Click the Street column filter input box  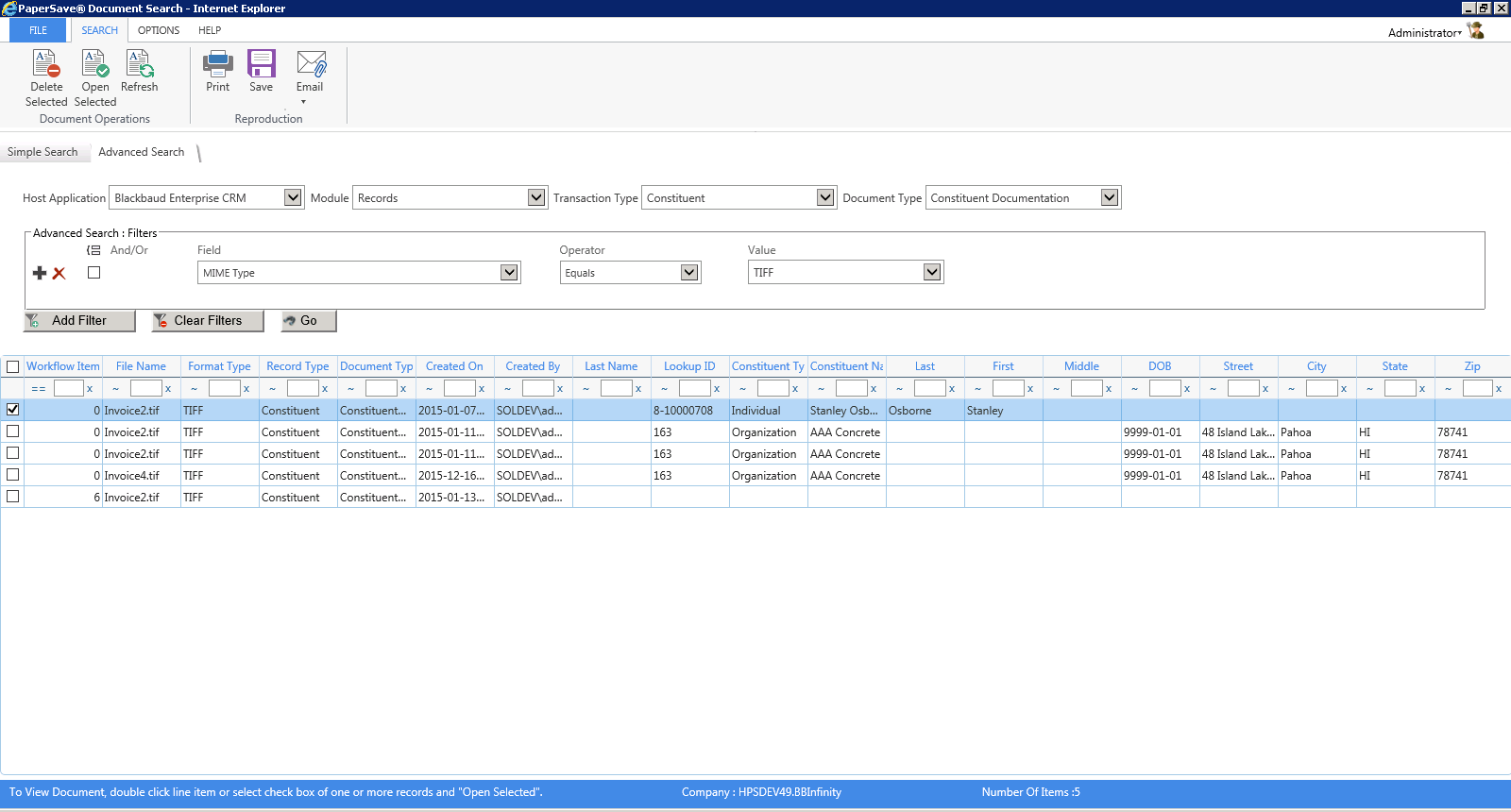coord(1243,388)
